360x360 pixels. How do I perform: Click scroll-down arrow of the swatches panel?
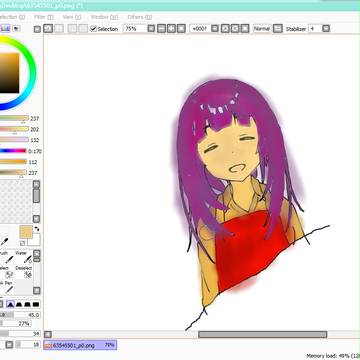(37, 219)
